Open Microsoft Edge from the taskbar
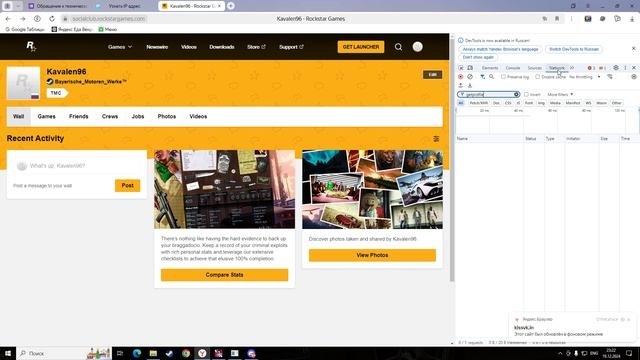 [x=137, y=353]
